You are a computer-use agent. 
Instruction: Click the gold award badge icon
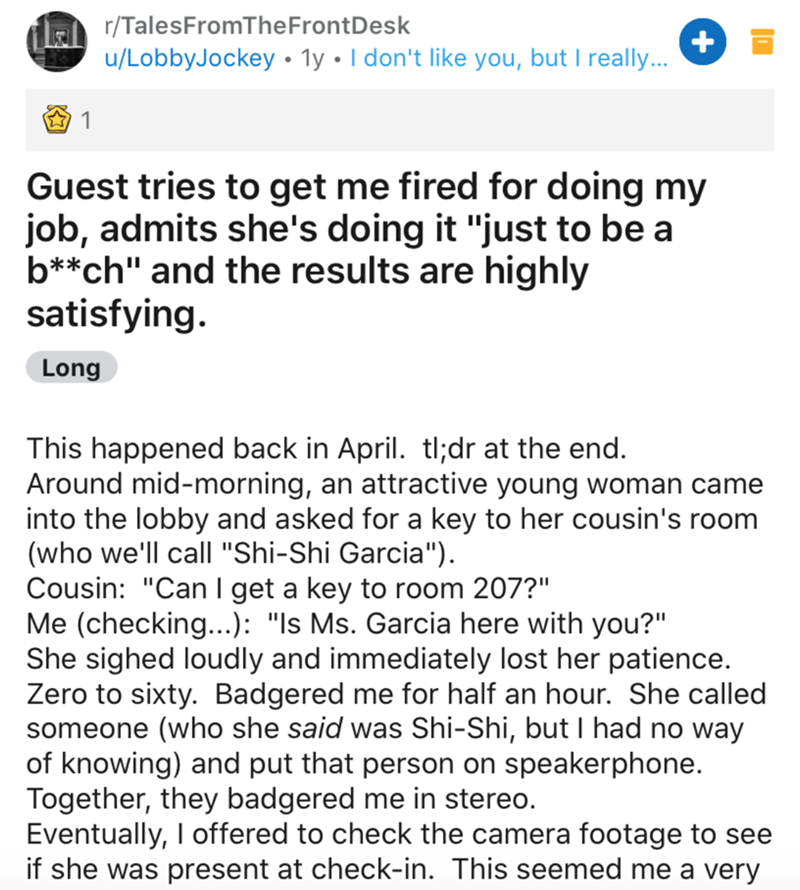point(55,122)
